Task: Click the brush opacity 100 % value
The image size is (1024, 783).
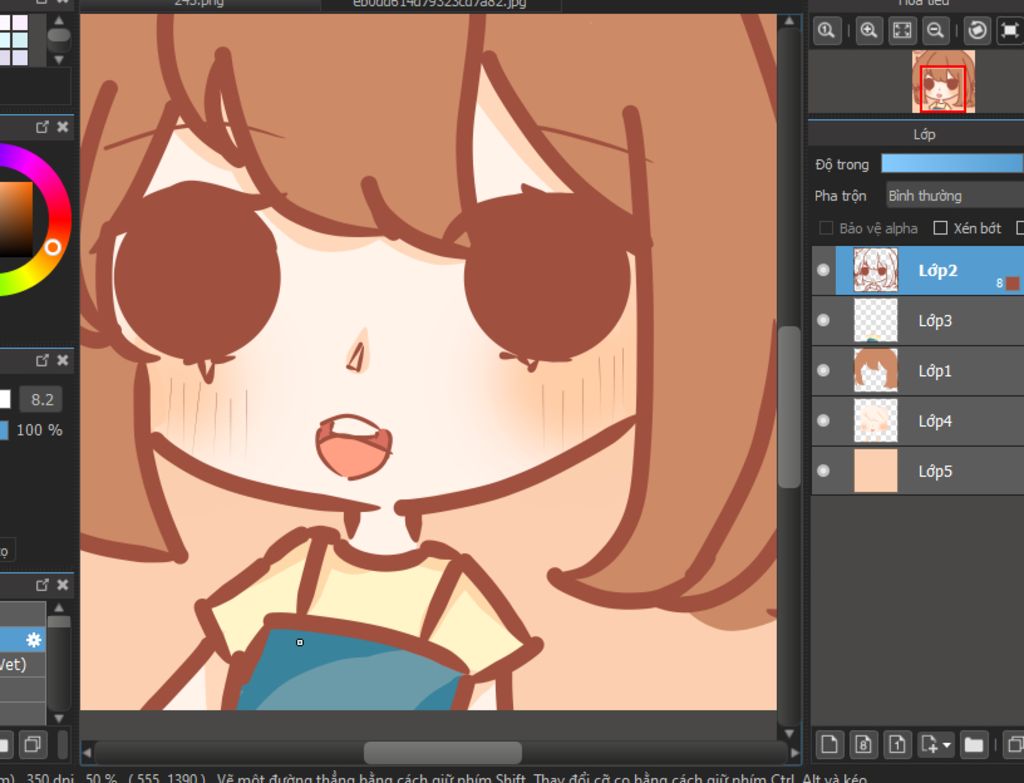Action: point(39,430)
